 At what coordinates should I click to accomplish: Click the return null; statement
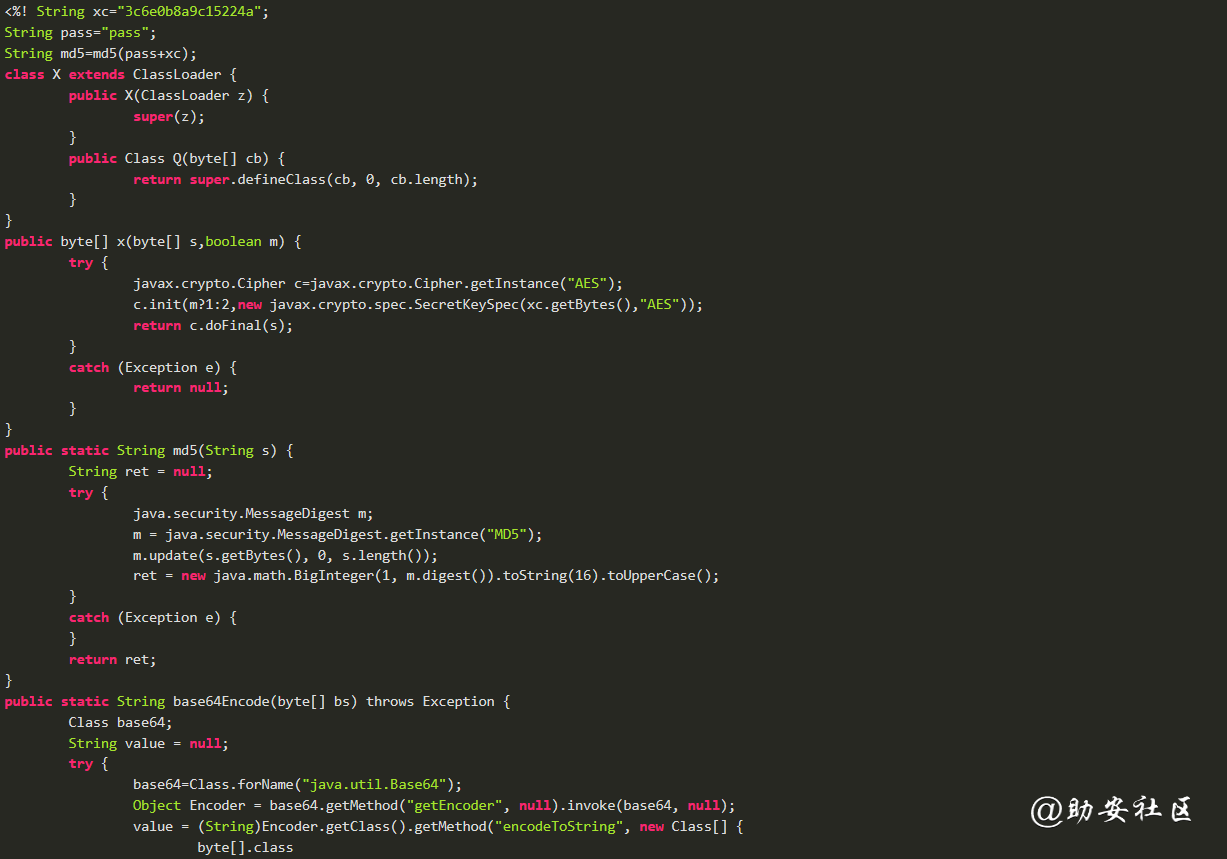[181, 387]
